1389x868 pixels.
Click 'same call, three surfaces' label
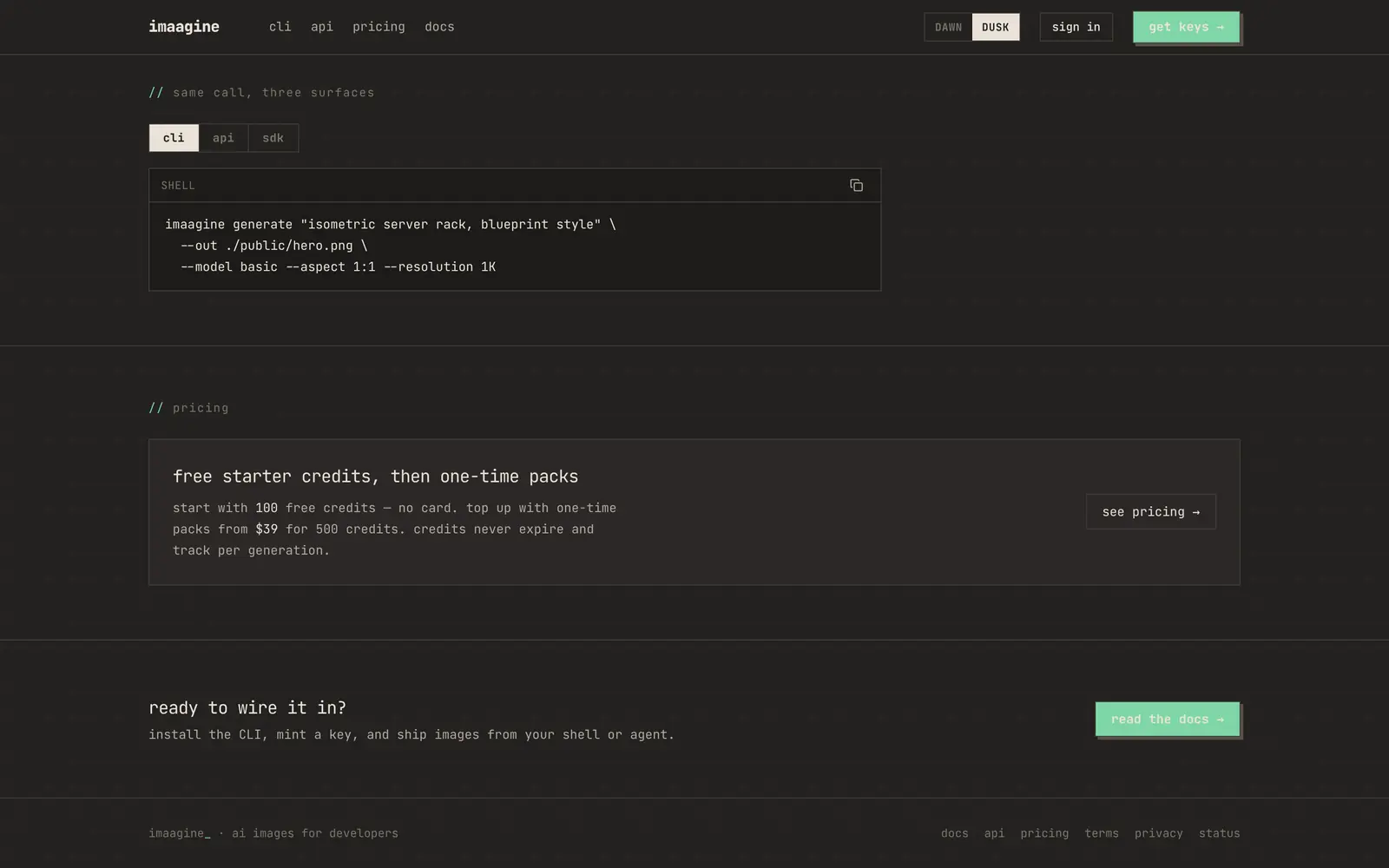click(273, 93)
